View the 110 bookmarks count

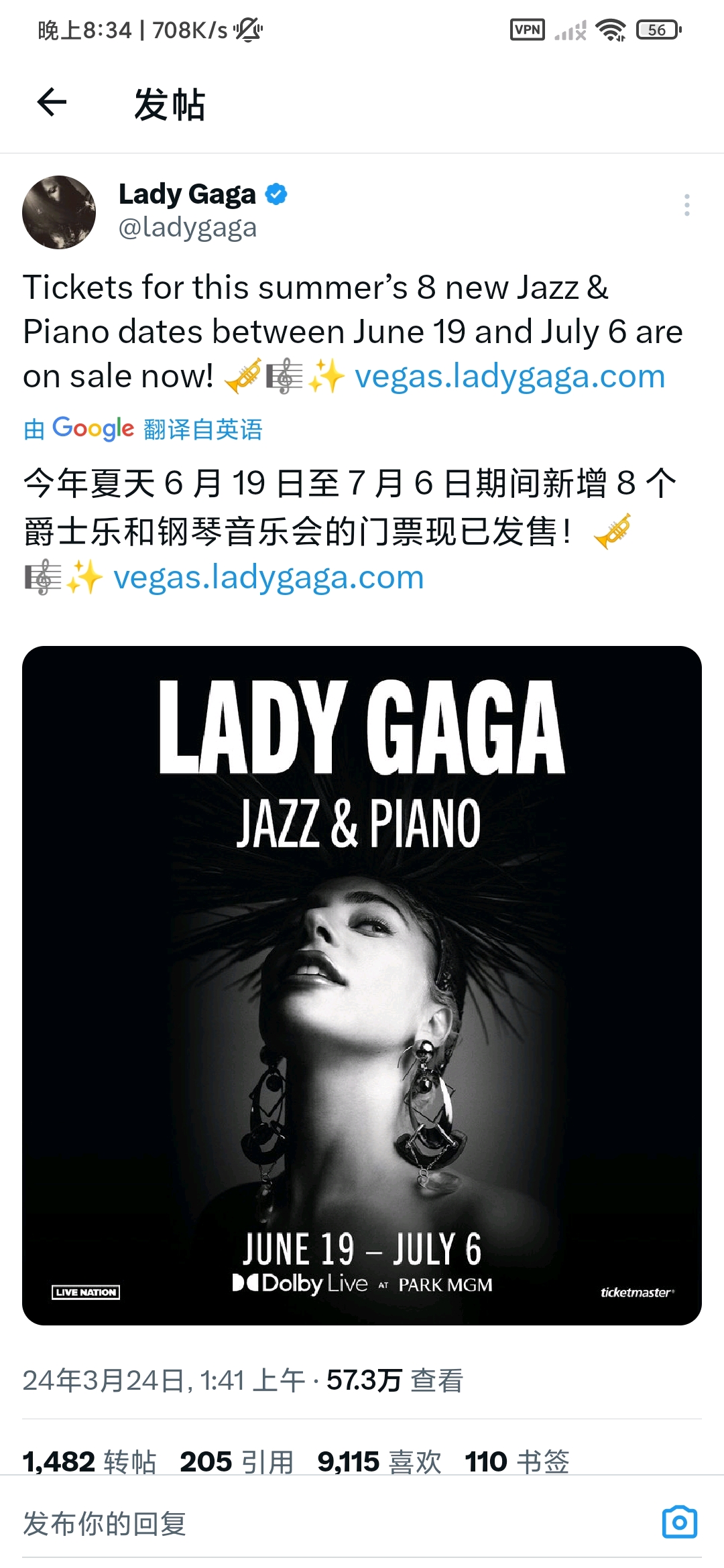point(518,1461)
